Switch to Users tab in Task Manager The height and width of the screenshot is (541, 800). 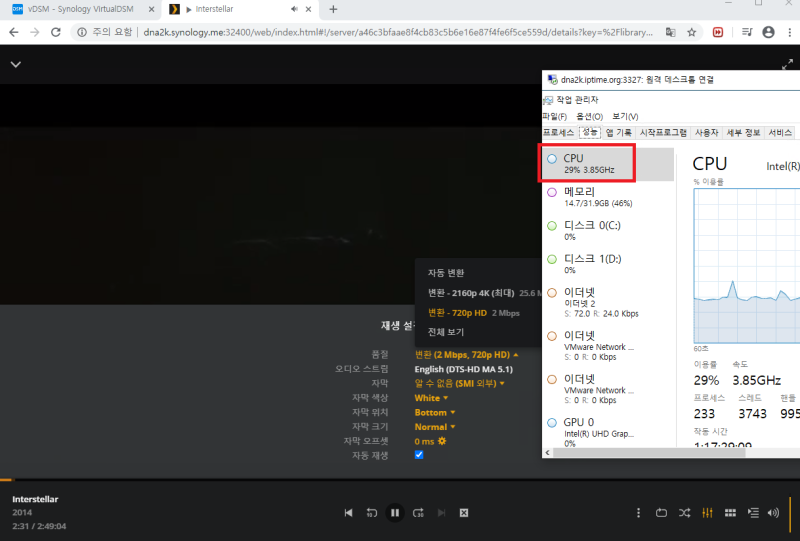(707, 133)
